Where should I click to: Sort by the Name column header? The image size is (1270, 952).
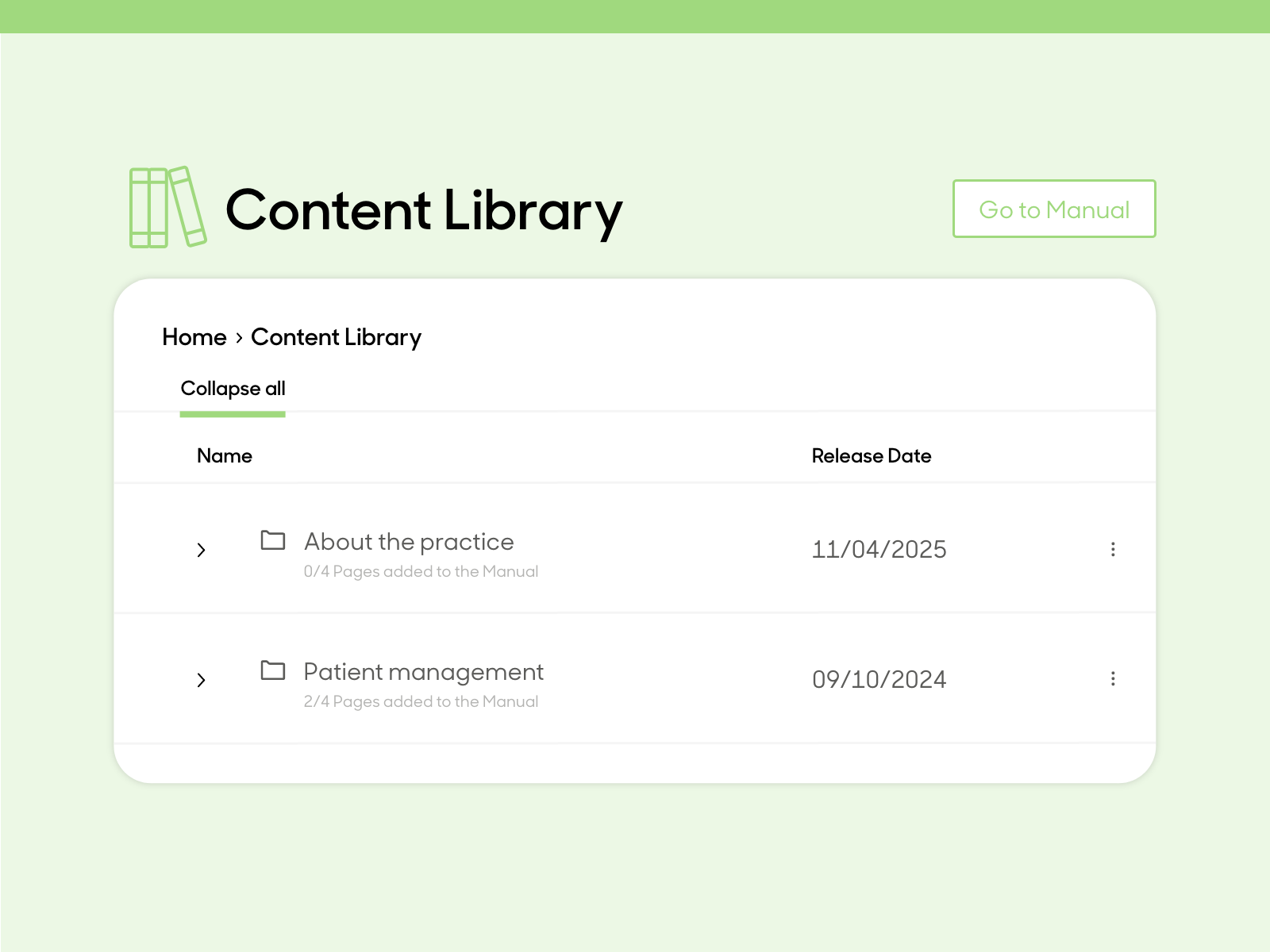coord(225,456)
